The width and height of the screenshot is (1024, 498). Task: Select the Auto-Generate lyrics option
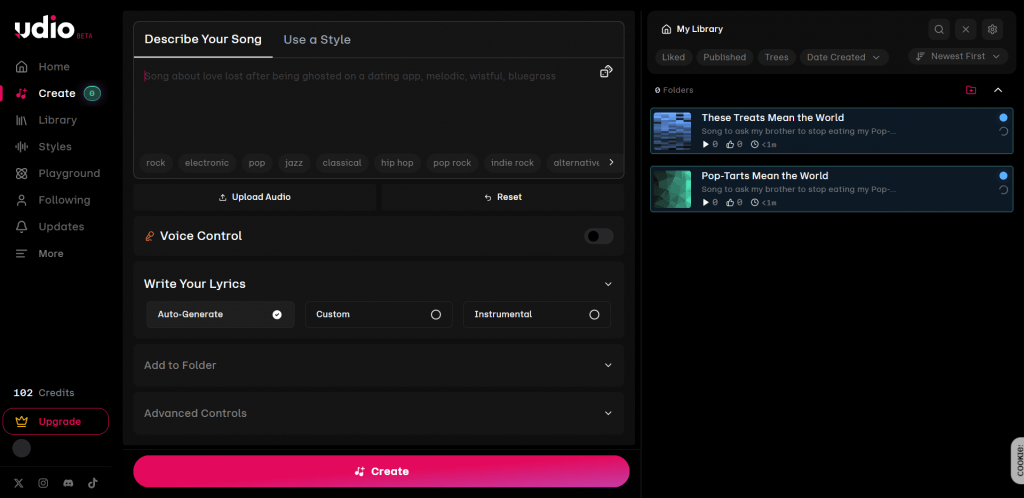221,315
